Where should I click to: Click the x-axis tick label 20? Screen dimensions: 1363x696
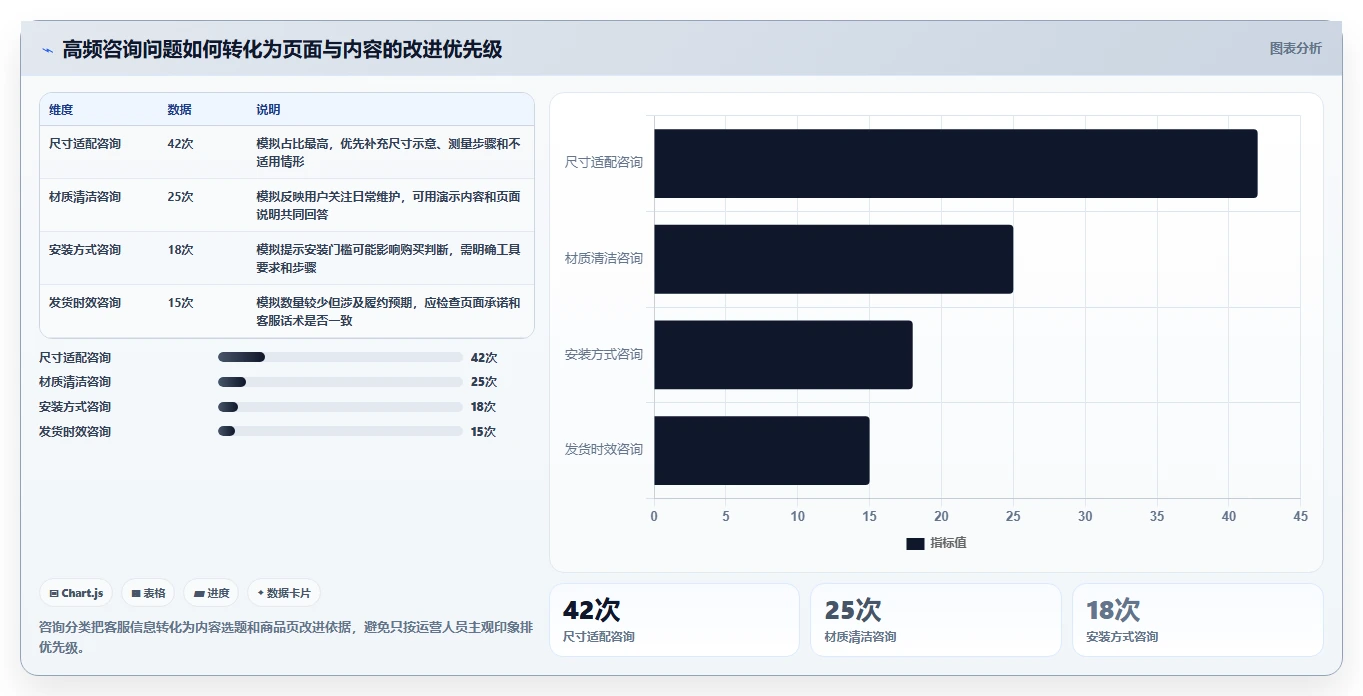pos(941,516)
